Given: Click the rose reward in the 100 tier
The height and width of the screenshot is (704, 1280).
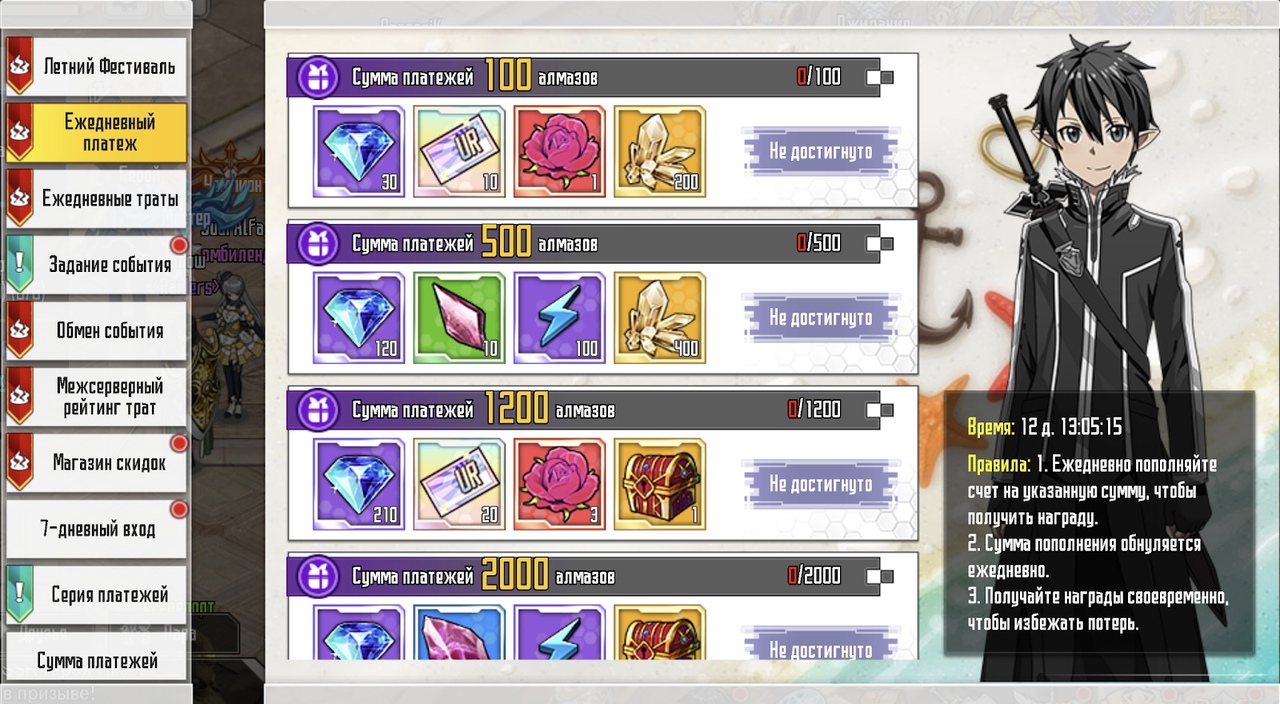Looking at the screenshot, I should pos(559,152).
